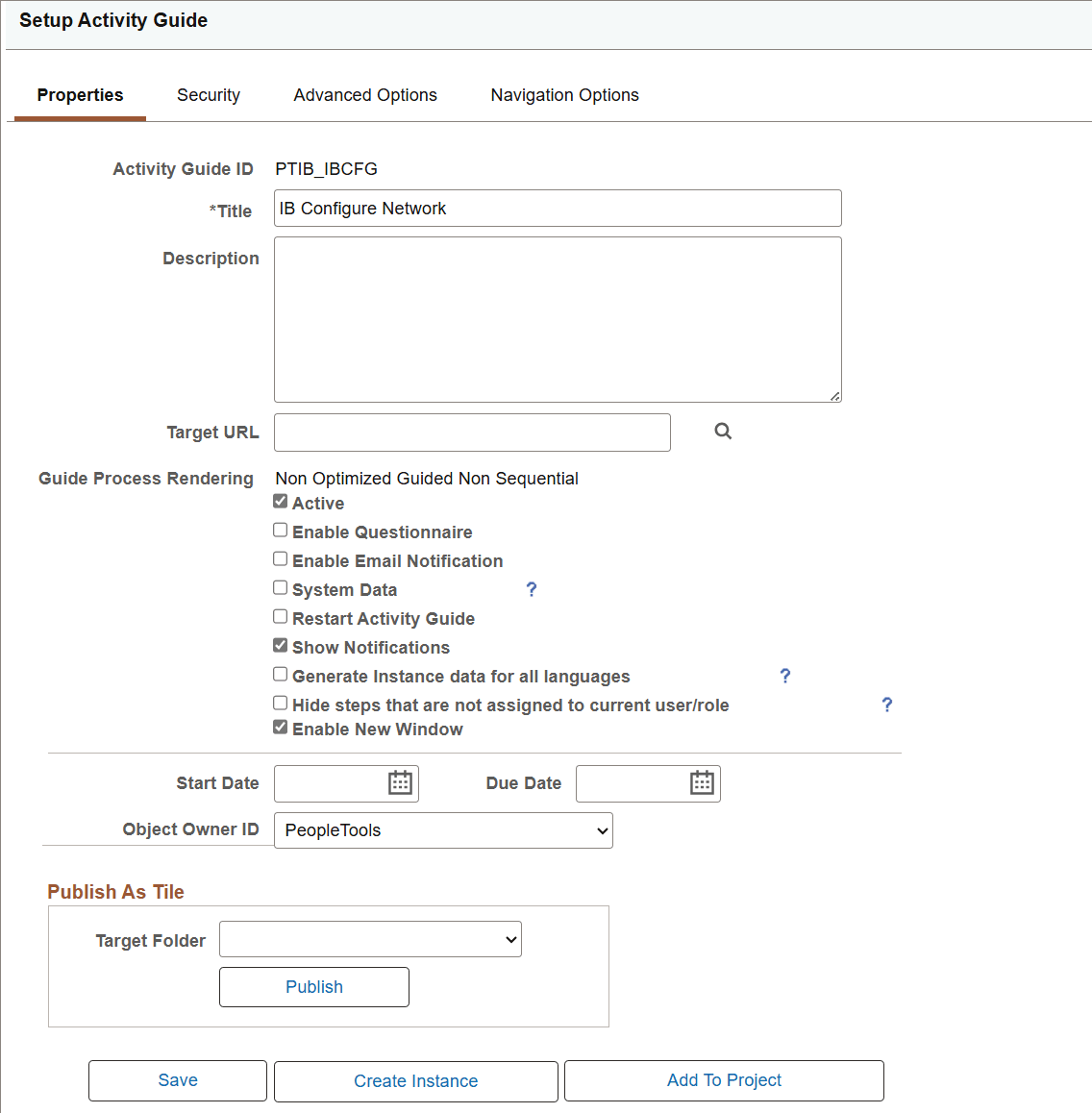Open the Target URL lookup search icon
1092x1113 pixels.
tap(722, 431)
